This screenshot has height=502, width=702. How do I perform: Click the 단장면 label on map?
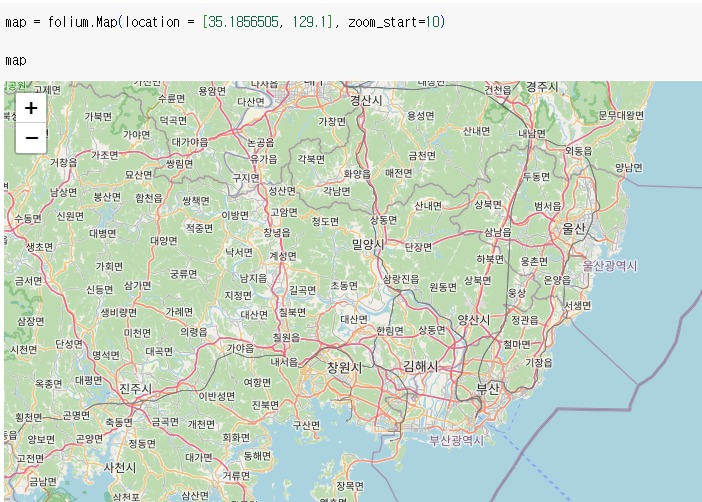pos(418,247)
